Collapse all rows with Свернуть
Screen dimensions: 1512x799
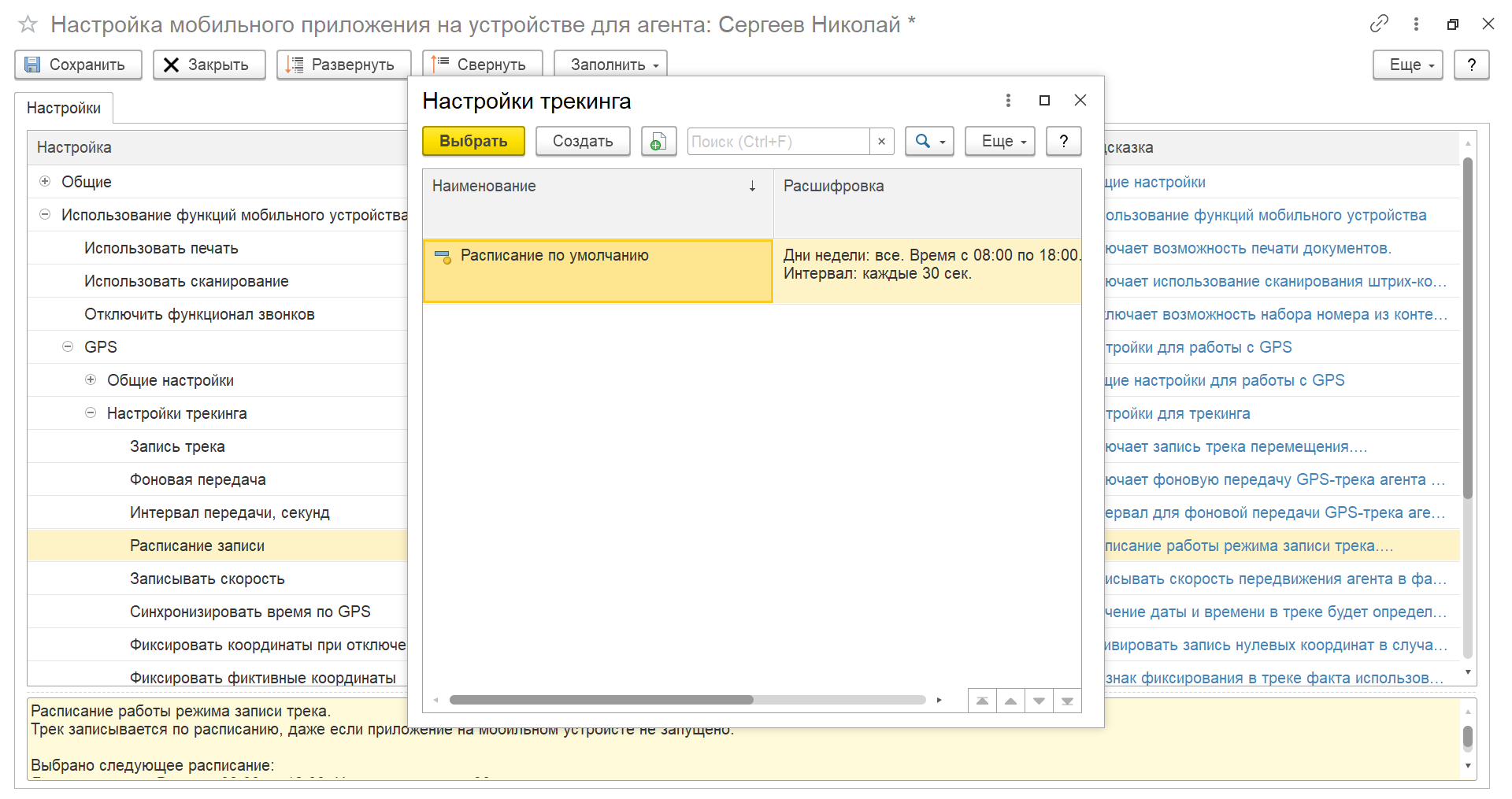pyautogui.click(x=482, y=65)
